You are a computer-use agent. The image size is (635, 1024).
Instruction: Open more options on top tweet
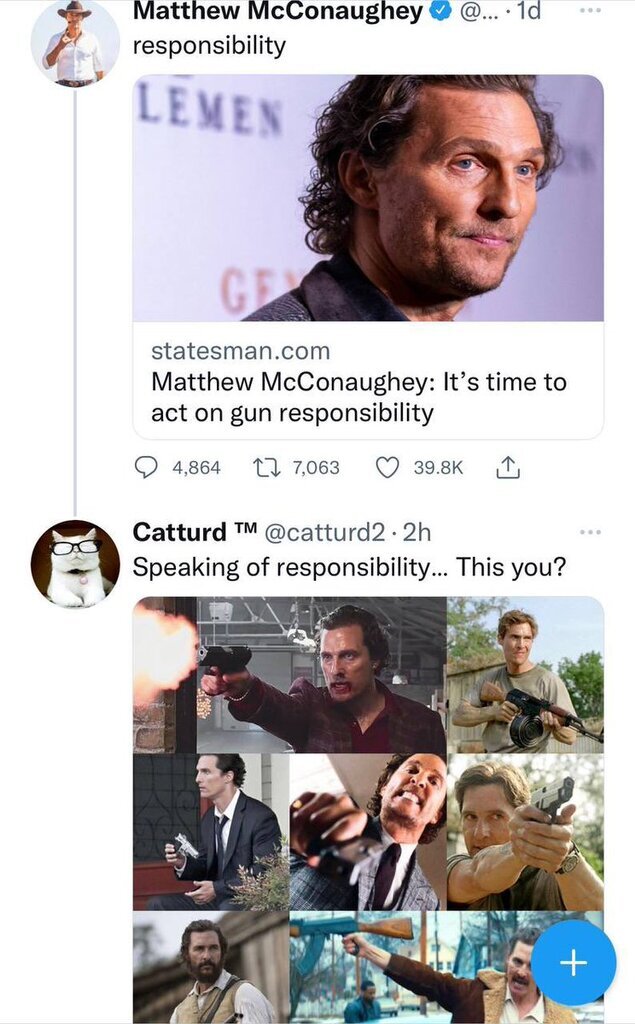[590, 11]
